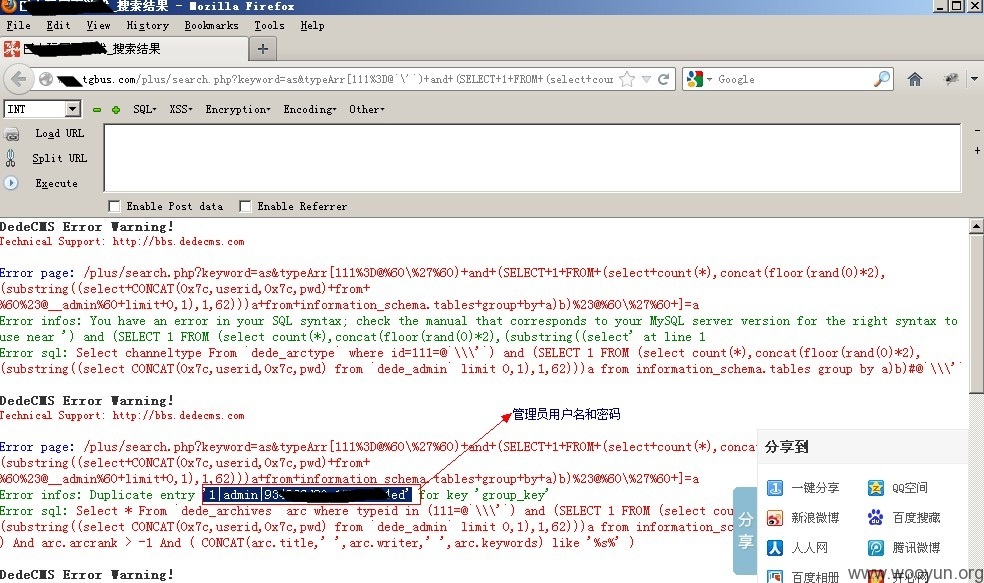Click the Execute button label

[x=56, y=183]
